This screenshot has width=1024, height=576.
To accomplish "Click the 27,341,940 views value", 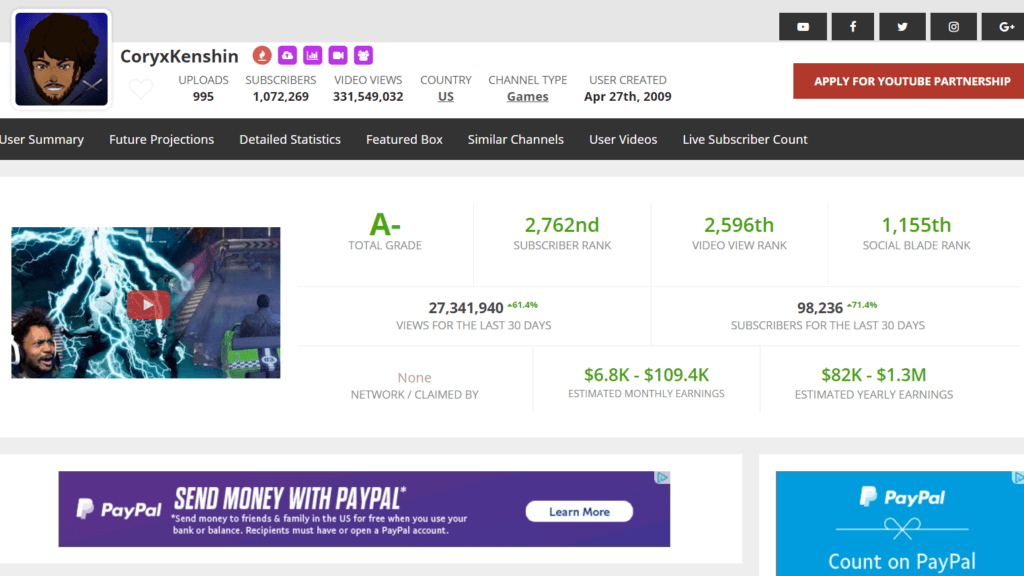I will pos(466,308).
